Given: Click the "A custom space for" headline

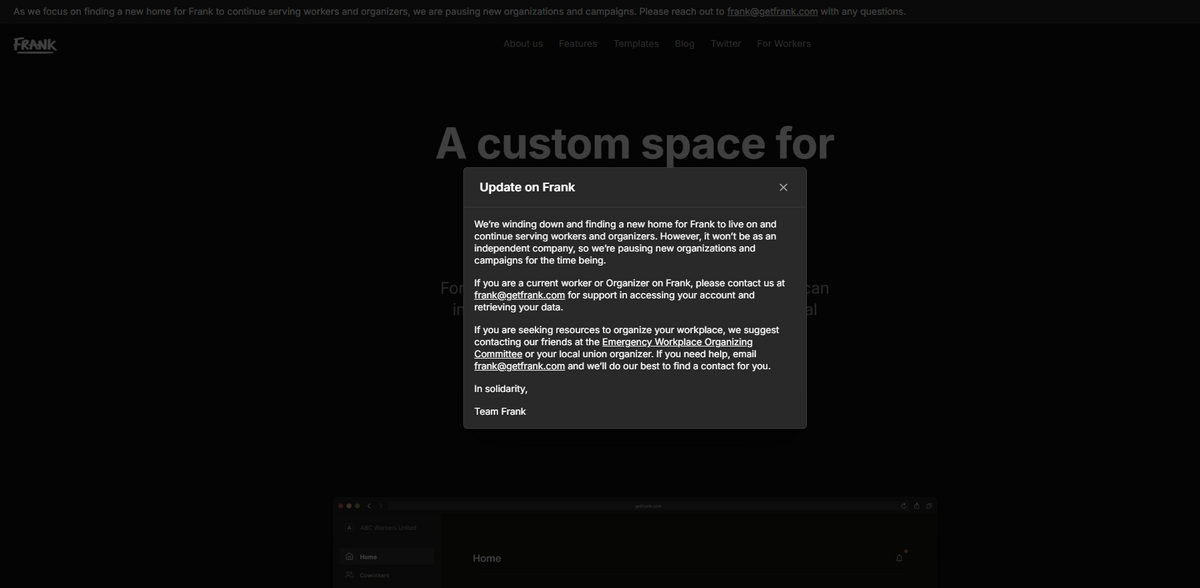Looking at the screenshot, I should (x=635, y=143).
